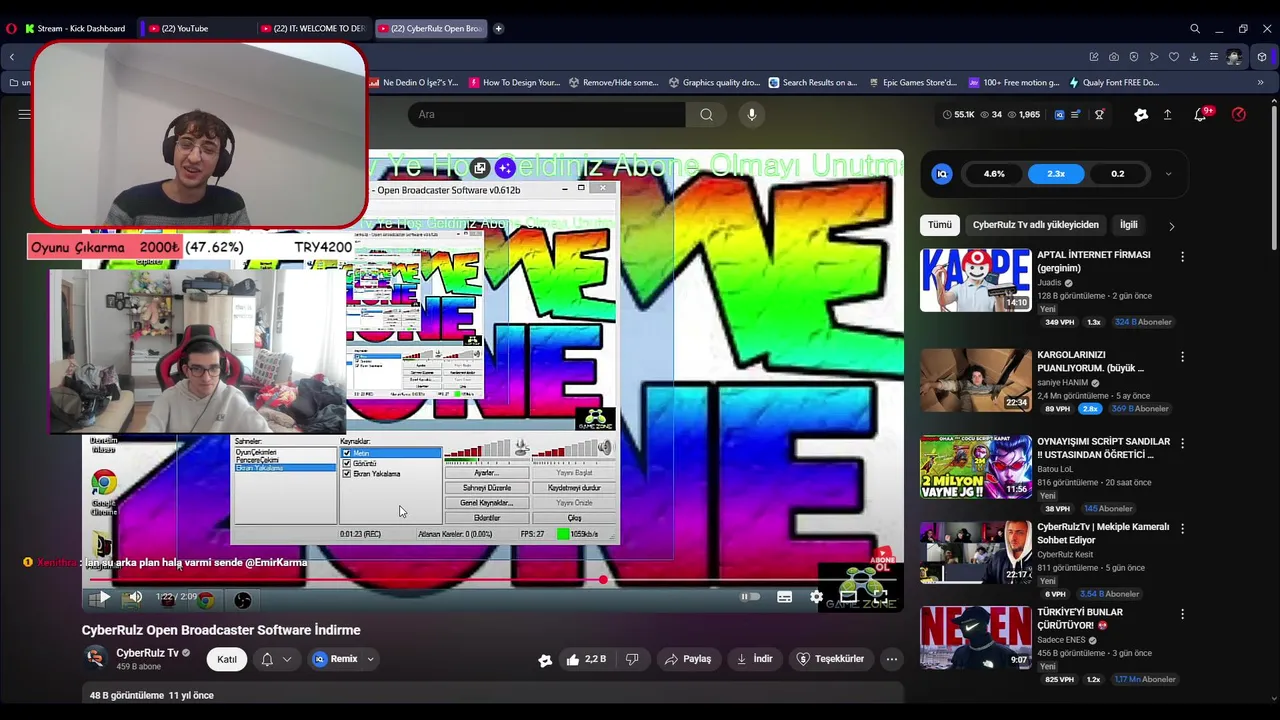Open options for TÜRKİYE'Yİ BUNLAR ÇÜRÜTÜYOR video

click(x=1182, y=614)
